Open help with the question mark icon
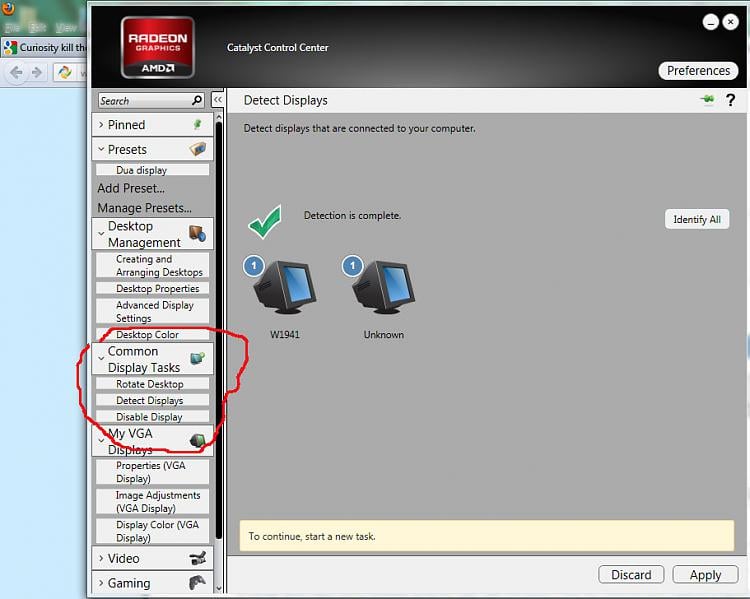 tap(730, 100)
